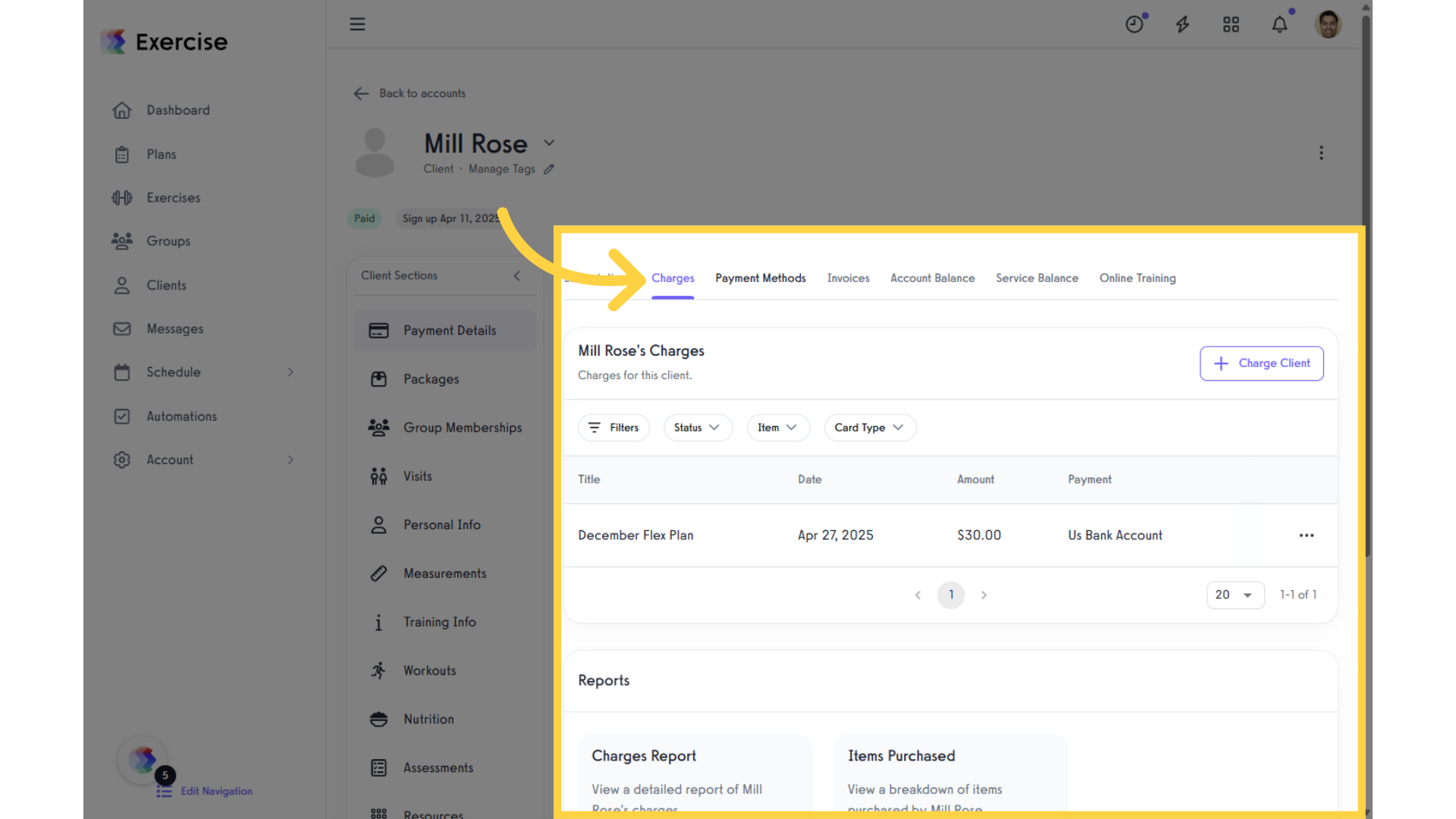Open the notifications bell
The width and height of the screenshot is (1456, 819).
point(1279,24)
